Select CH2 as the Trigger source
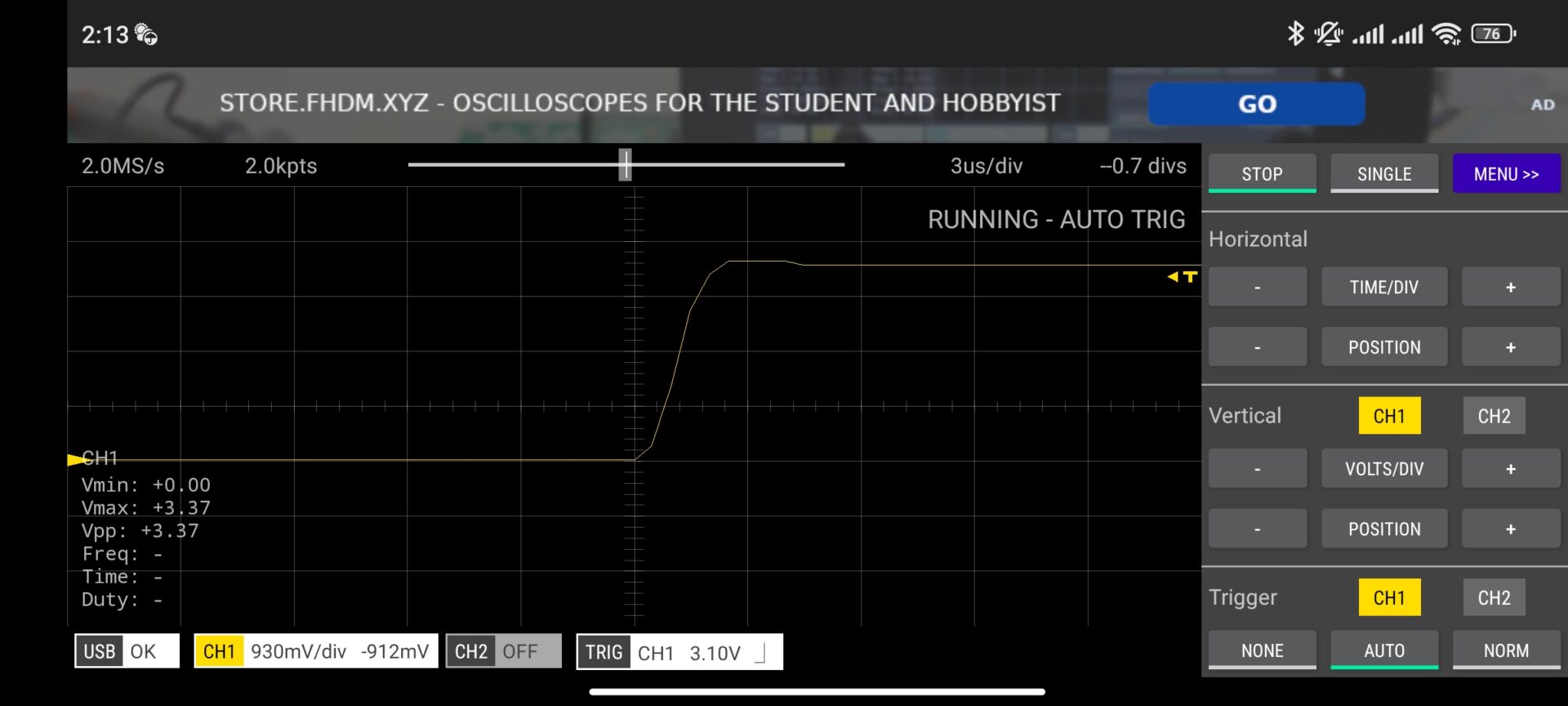1568x706 pixels. pyautogui.click(x=1493, y=598)
